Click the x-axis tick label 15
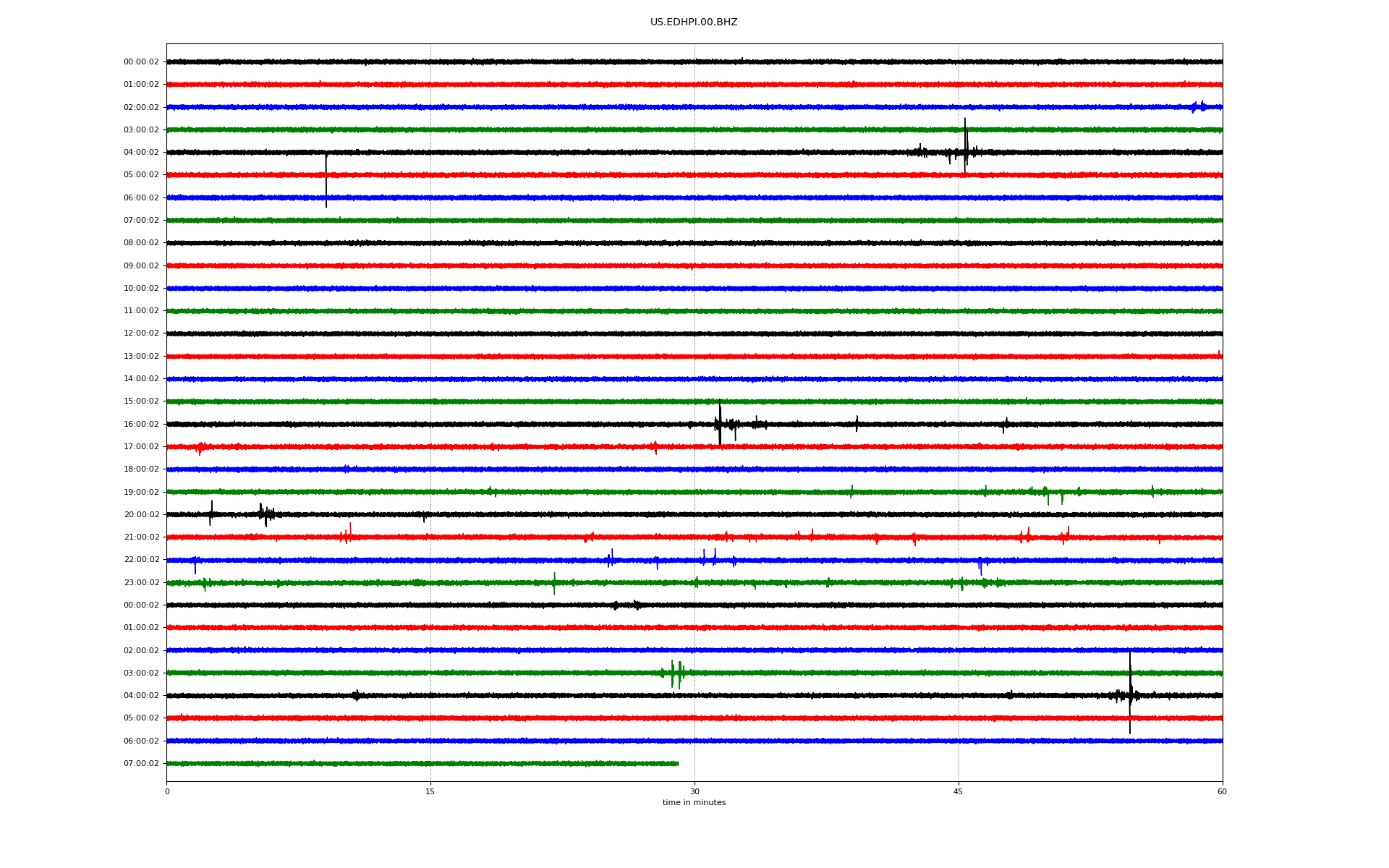1389x868 pixels. tap(430, 791)
